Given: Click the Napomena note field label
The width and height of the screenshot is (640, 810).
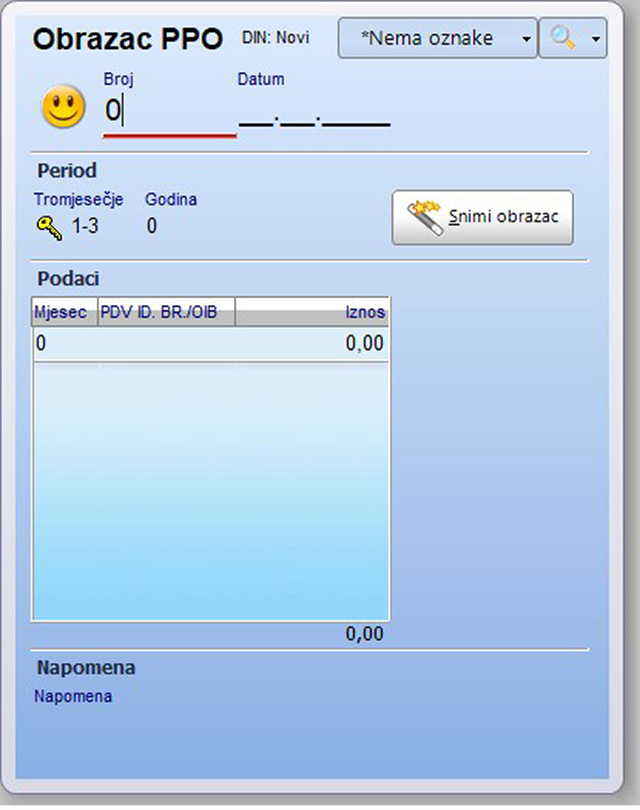Looking at the screenshot, I should (x=73, y=696).
